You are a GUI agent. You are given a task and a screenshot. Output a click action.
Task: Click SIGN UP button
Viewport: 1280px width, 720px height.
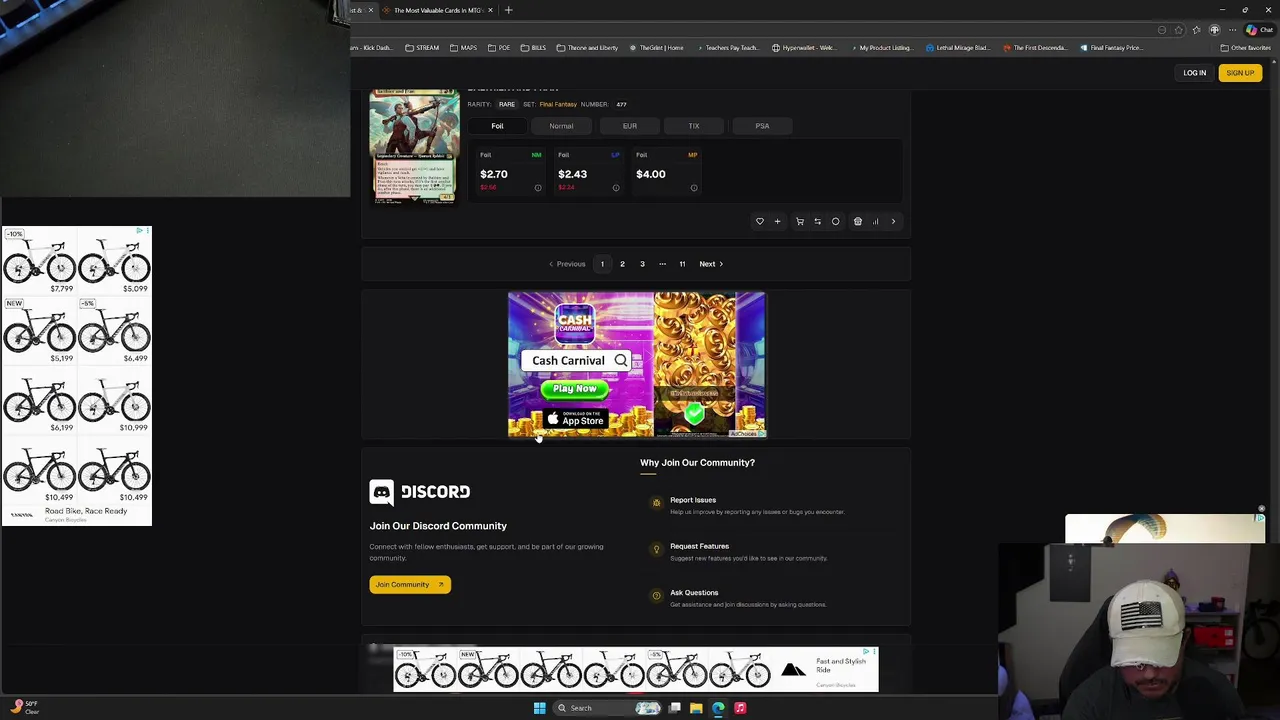pyautogui.click(x=1240, y=73)
